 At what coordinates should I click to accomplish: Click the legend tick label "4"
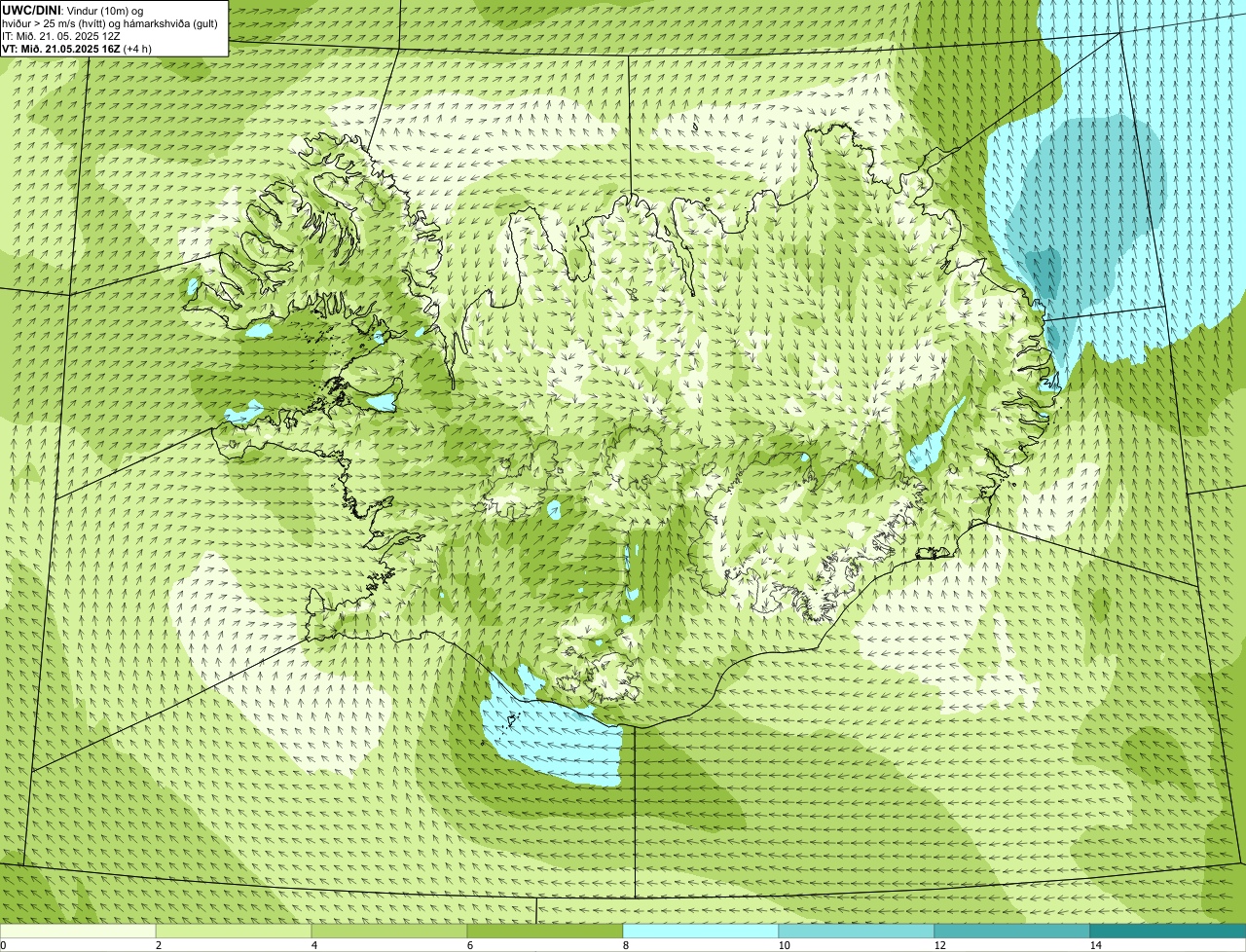coord(313,945)
